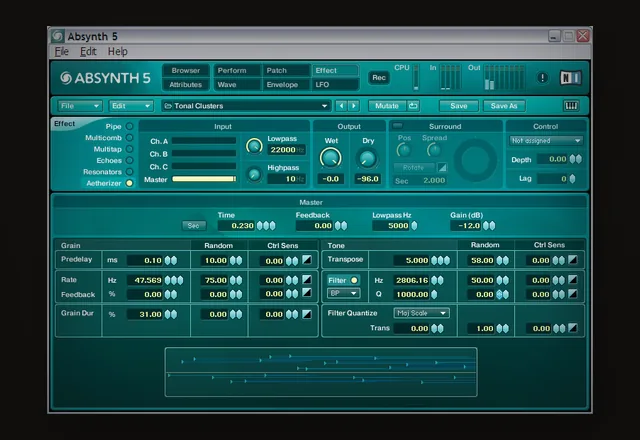This screenshot has width=640, height=440.
Task: Toggle the Sec time mode
Action: [193, 225]
